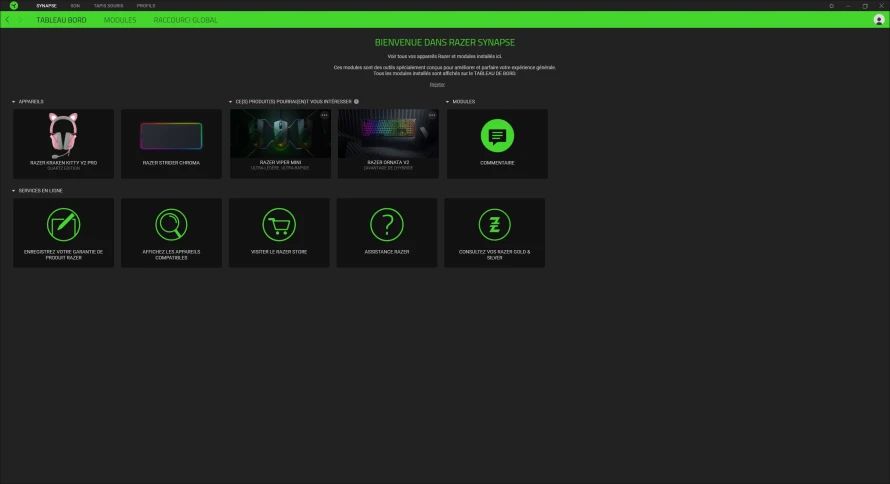Image resolution: width=890 pixels, height=484 pixels.
Task: Open the Razer Strider Chroma mousepad image
Action: [171, 136]
